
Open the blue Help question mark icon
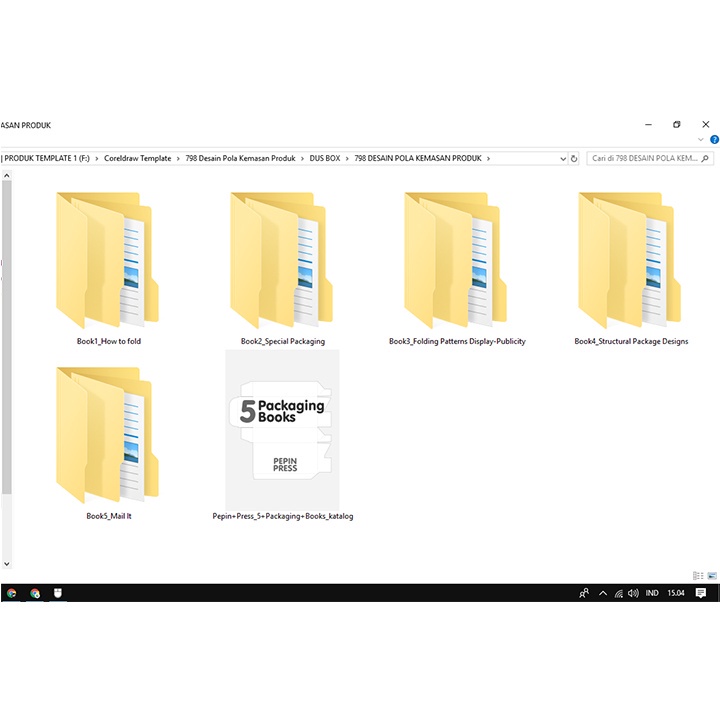pyautogui.click(x=714, y=140)
